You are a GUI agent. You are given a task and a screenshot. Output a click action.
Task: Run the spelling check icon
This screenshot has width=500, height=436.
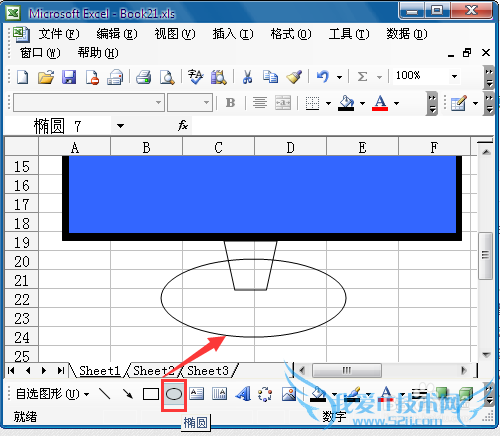point(195,77)
